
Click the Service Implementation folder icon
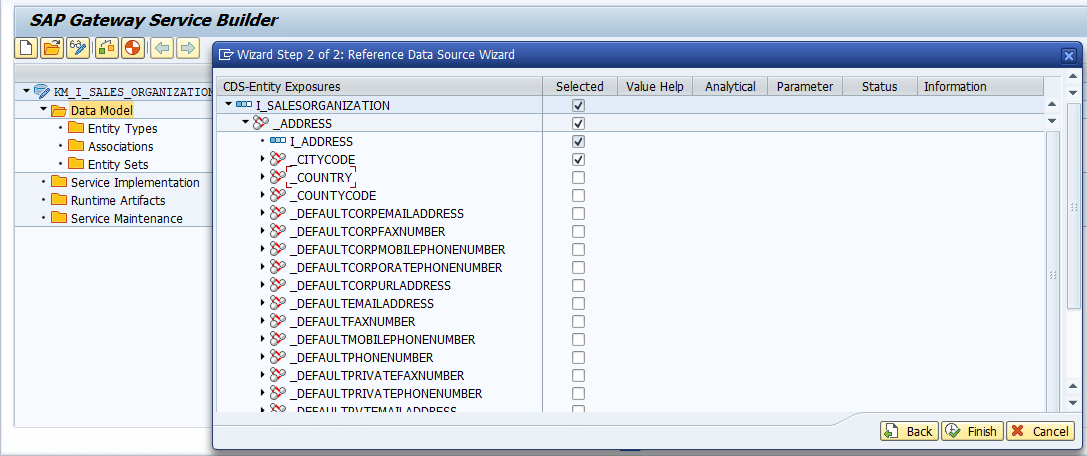pyautogui.click(x=60, y=182)
